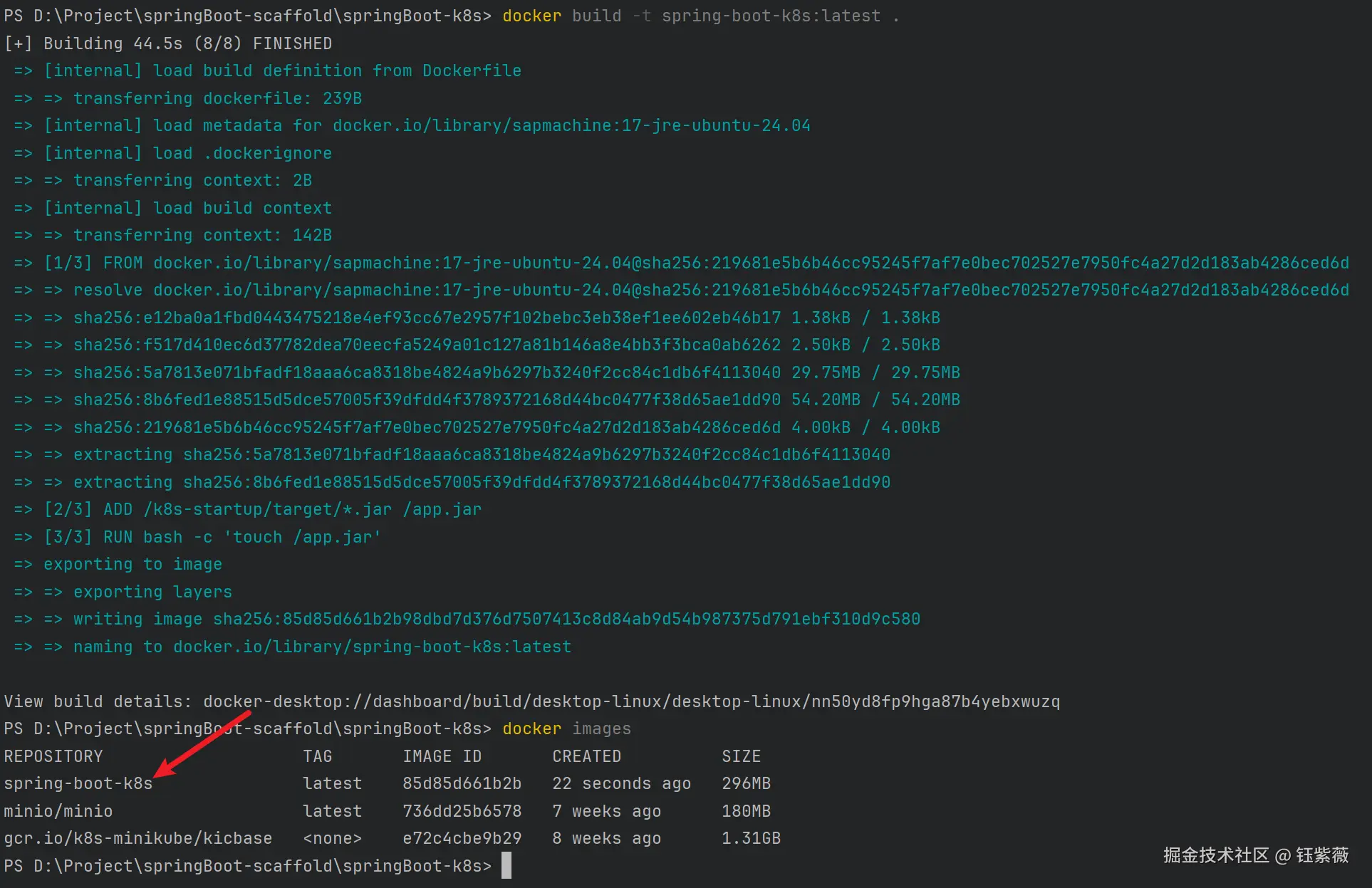Click the spring-boot-k8s repository name
The image size is (1372, 888).
point(78,783)
